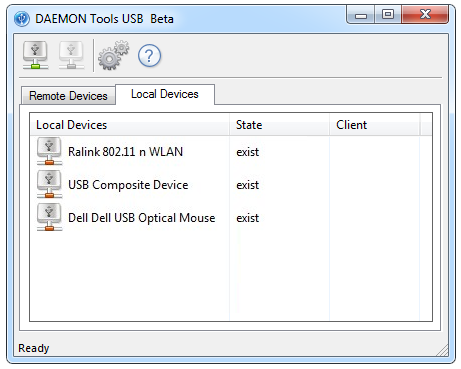The width and height of the screenshot is (461, 369).
Task: Select the USB Composite Device entry
Action: click(128, 185)
